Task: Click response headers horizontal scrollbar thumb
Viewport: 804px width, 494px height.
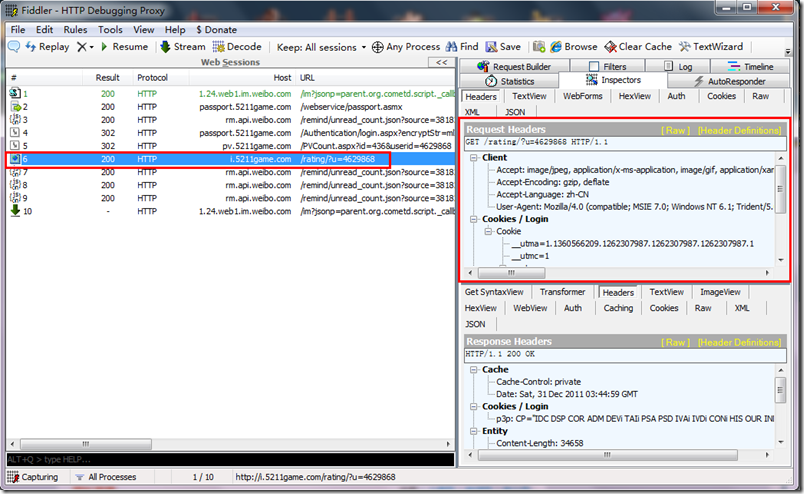Action: click(608, 455)
